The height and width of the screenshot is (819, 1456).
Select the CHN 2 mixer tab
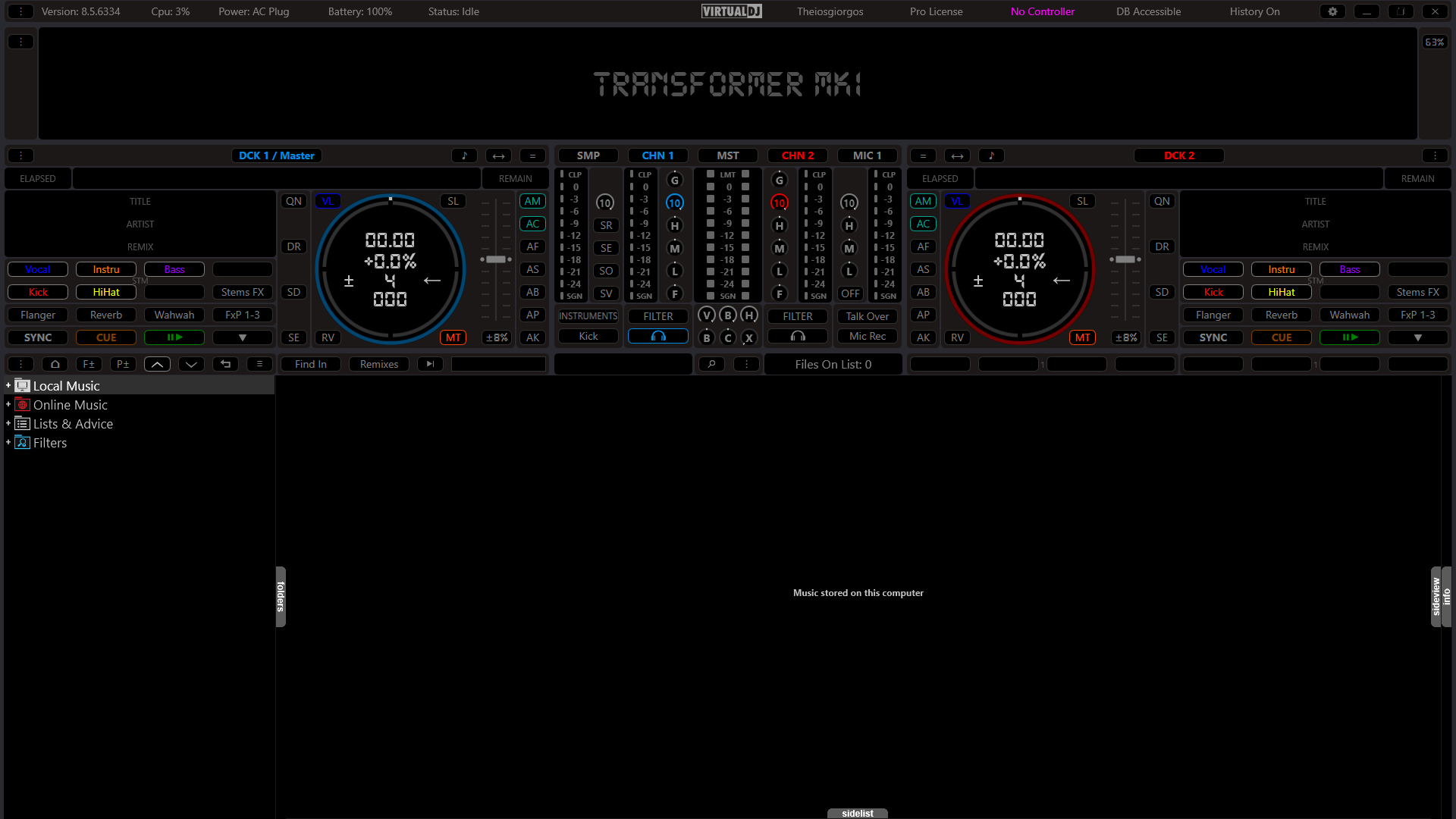(798, 155)
